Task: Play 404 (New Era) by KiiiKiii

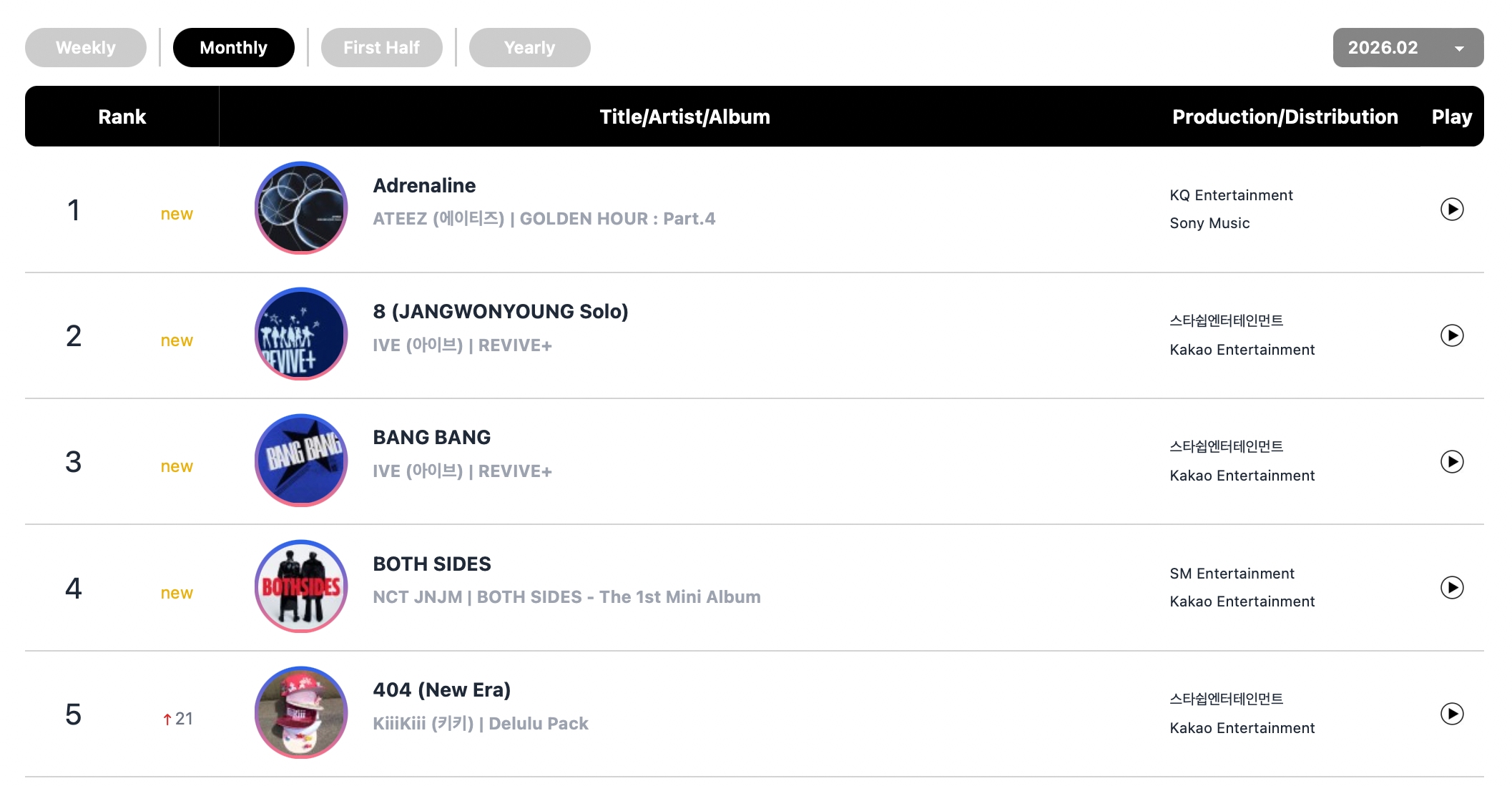Action: click(1451, 714)
